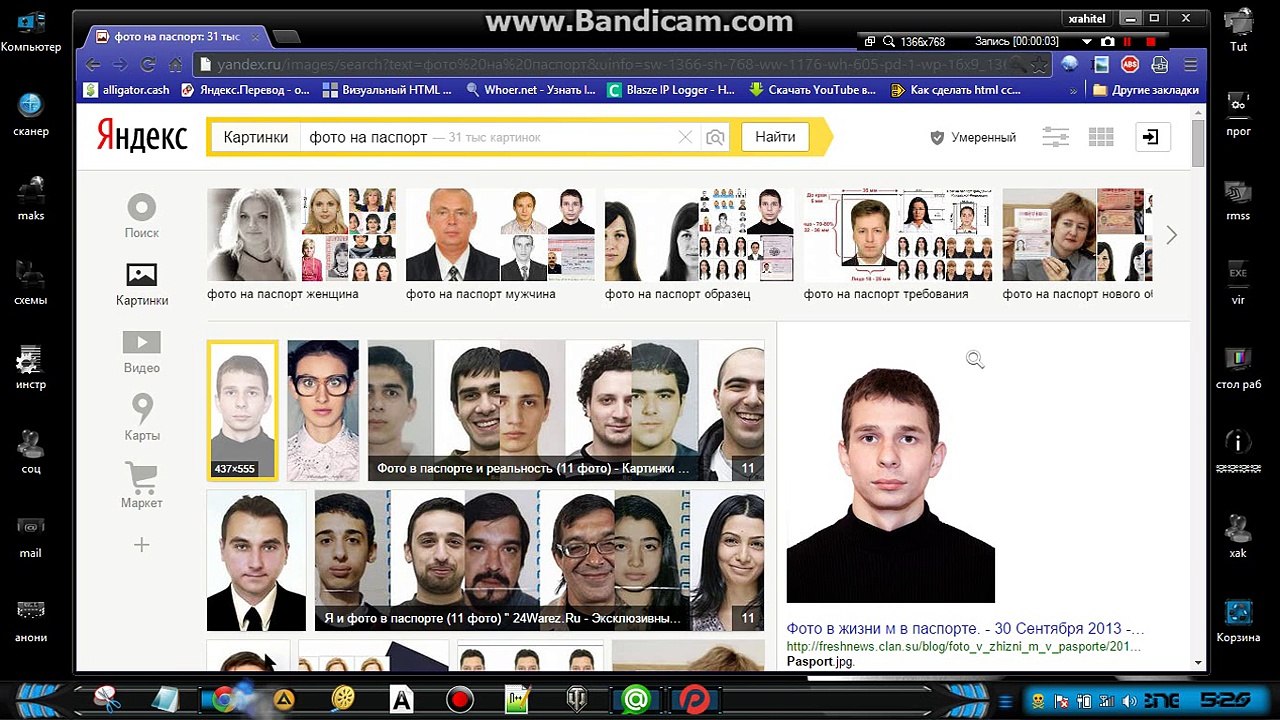
Task: Open the Видео sidebar section
Action: tap(142, 352)
